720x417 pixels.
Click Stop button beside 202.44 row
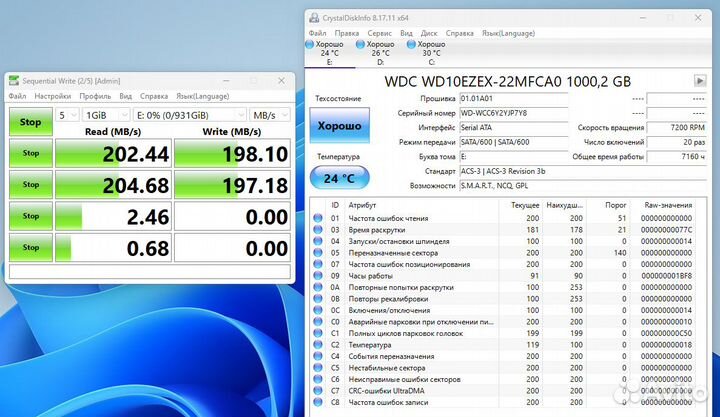click(31, 153)
